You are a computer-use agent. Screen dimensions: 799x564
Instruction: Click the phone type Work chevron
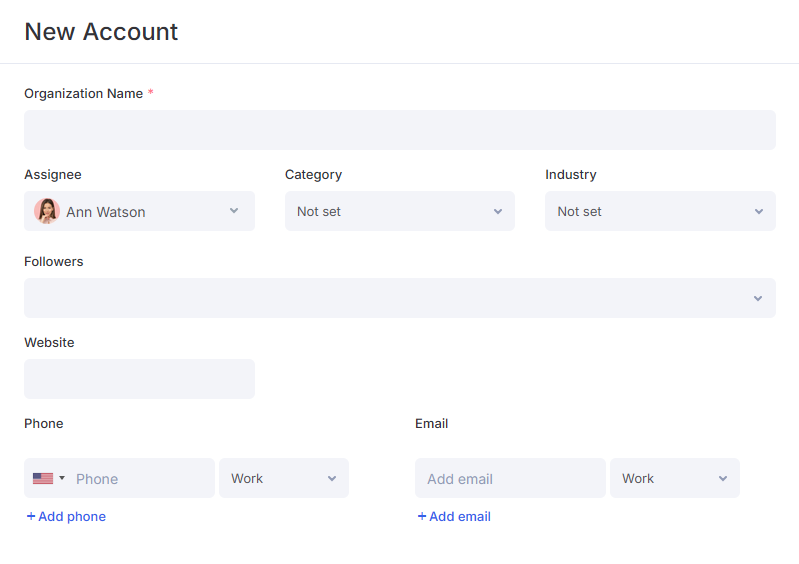tap(332, 478)
